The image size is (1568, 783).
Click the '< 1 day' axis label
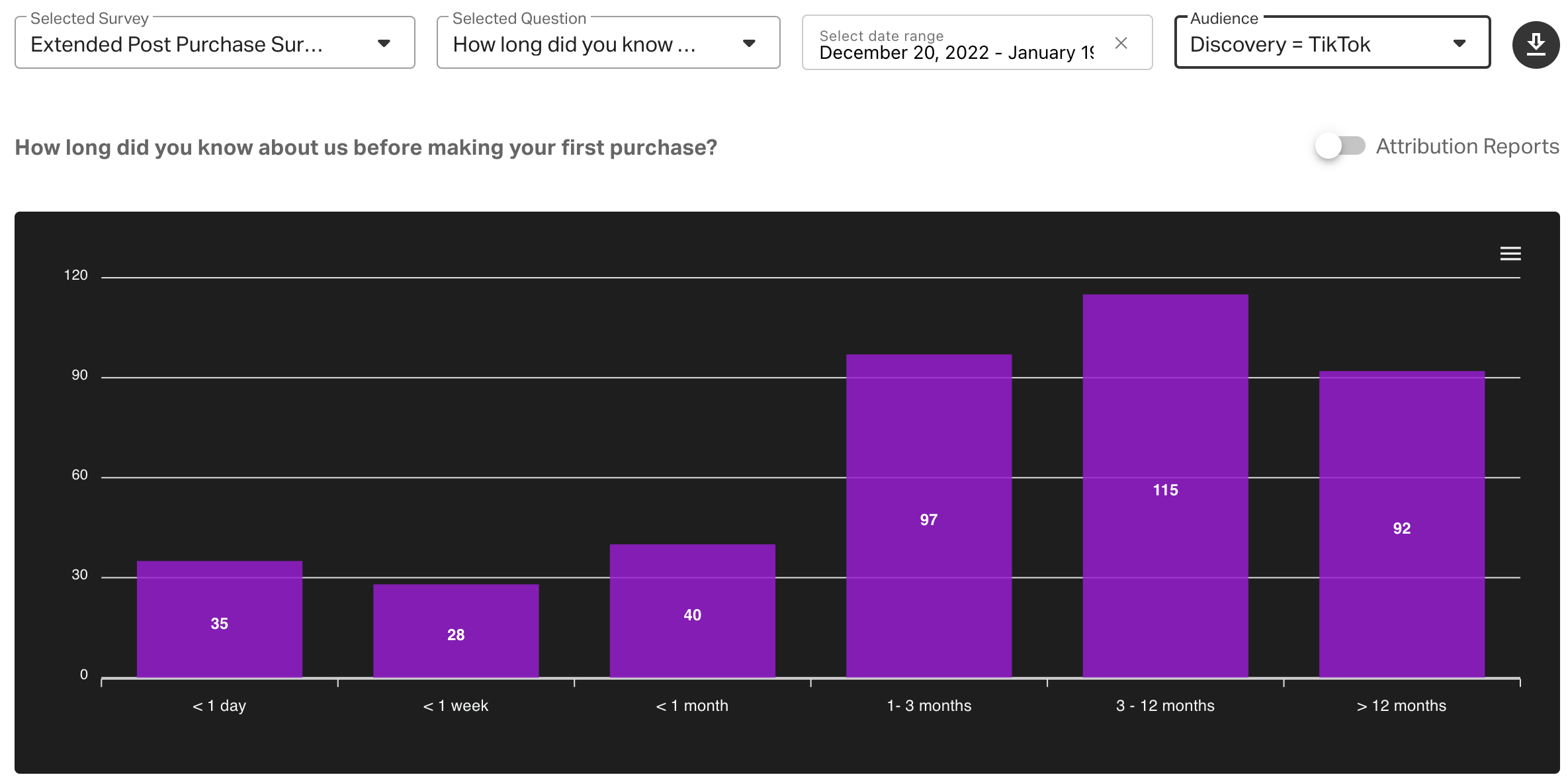pyautogui.click(x=219, y=706)
